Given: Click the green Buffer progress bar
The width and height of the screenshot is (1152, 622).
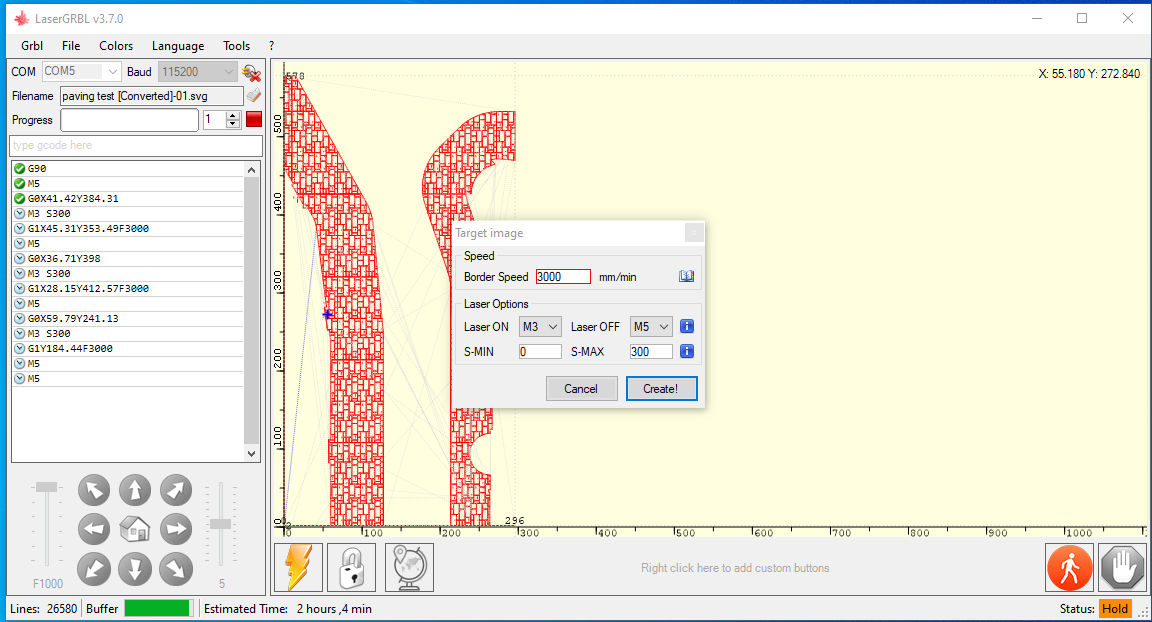Looking at the screenshot, I should [159, 609].
